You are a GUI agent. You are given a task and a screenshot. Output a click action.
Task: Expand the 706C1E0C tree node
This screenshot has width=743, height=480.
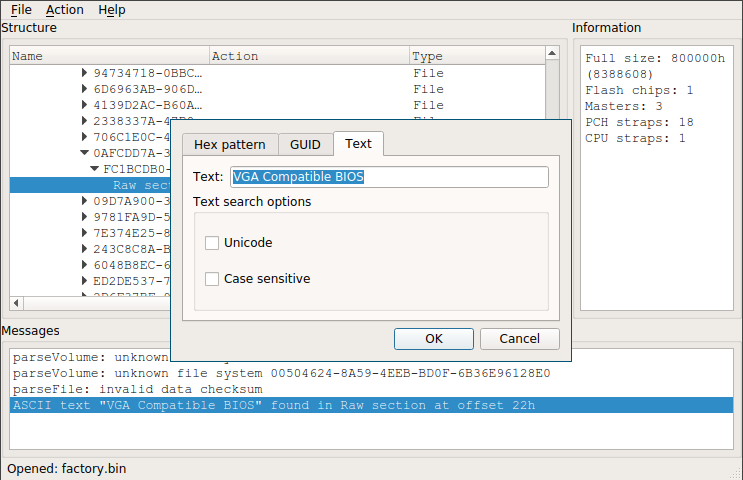(84, 137)
